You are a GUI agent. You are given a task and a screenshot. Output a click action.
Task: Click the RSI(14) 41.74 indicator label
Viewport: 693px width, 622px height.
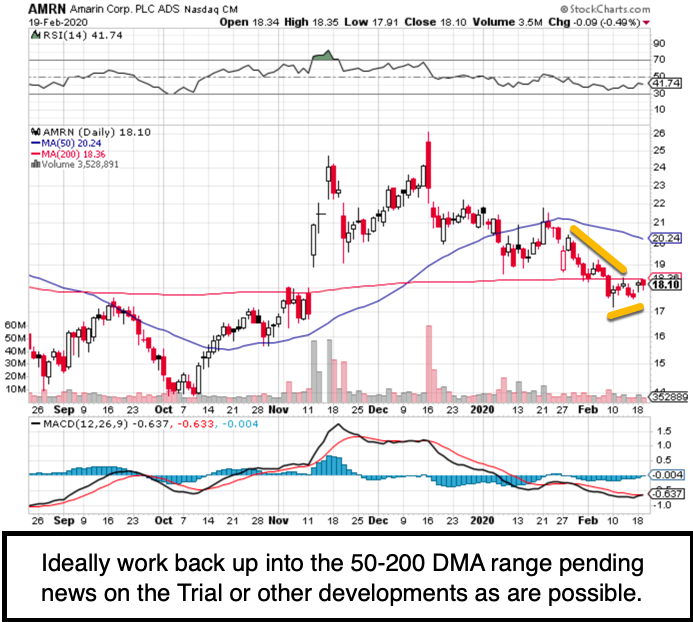[83, 35]
